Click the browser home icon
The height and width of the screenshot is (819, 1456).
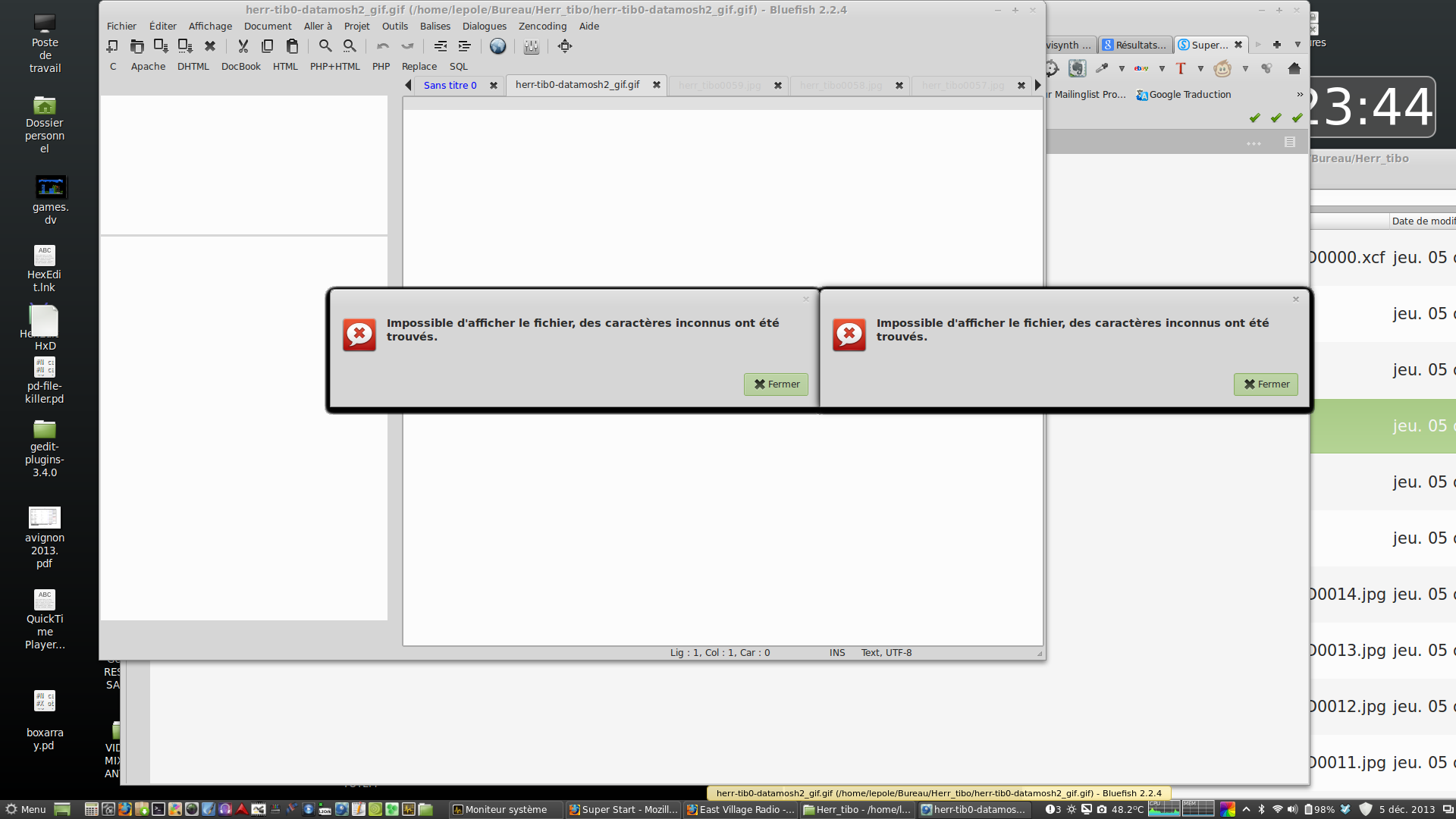(x=1294, y=68)
